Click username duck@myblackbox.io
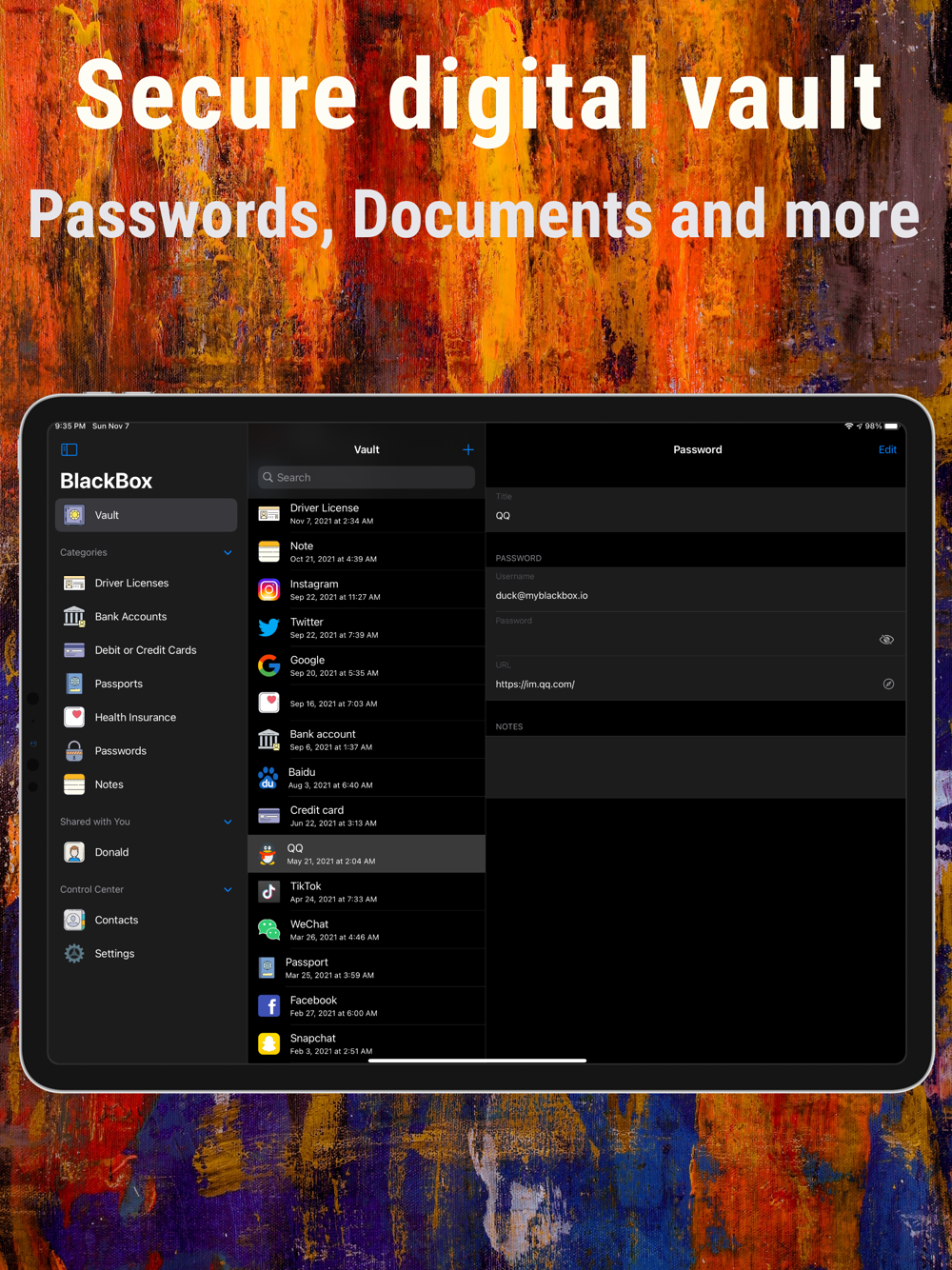The width and height of the screenshot is (952, 1270). tap(542, 595)
